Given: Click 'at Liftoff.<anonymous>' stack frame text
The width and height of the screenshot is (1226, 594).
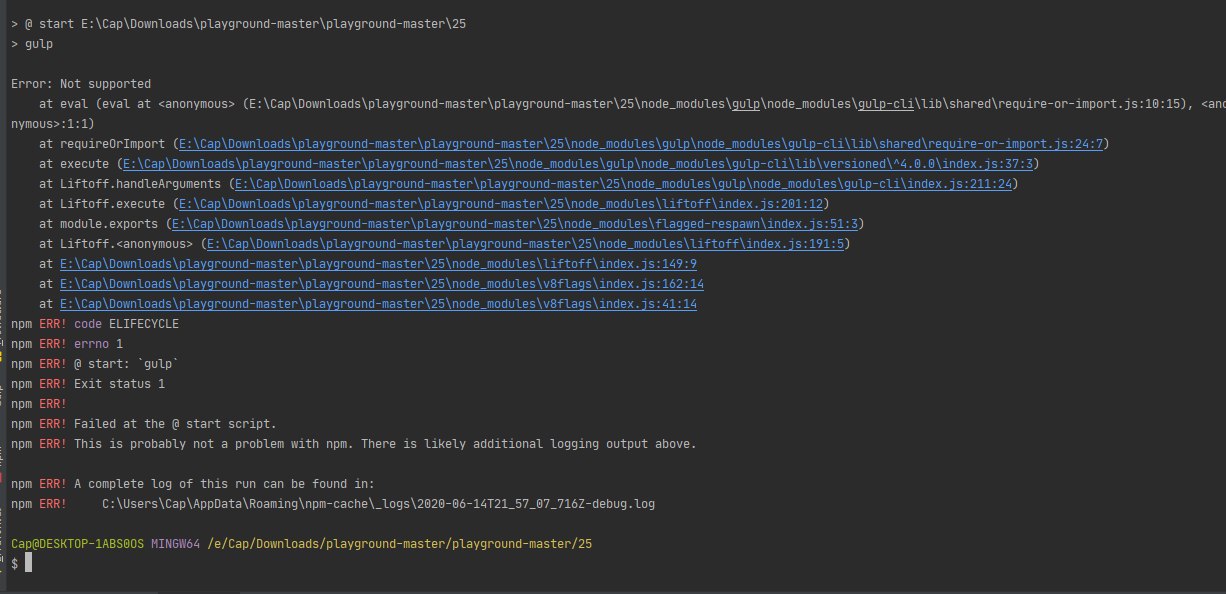Looking at the screenshot, I should tap(116, 243).
